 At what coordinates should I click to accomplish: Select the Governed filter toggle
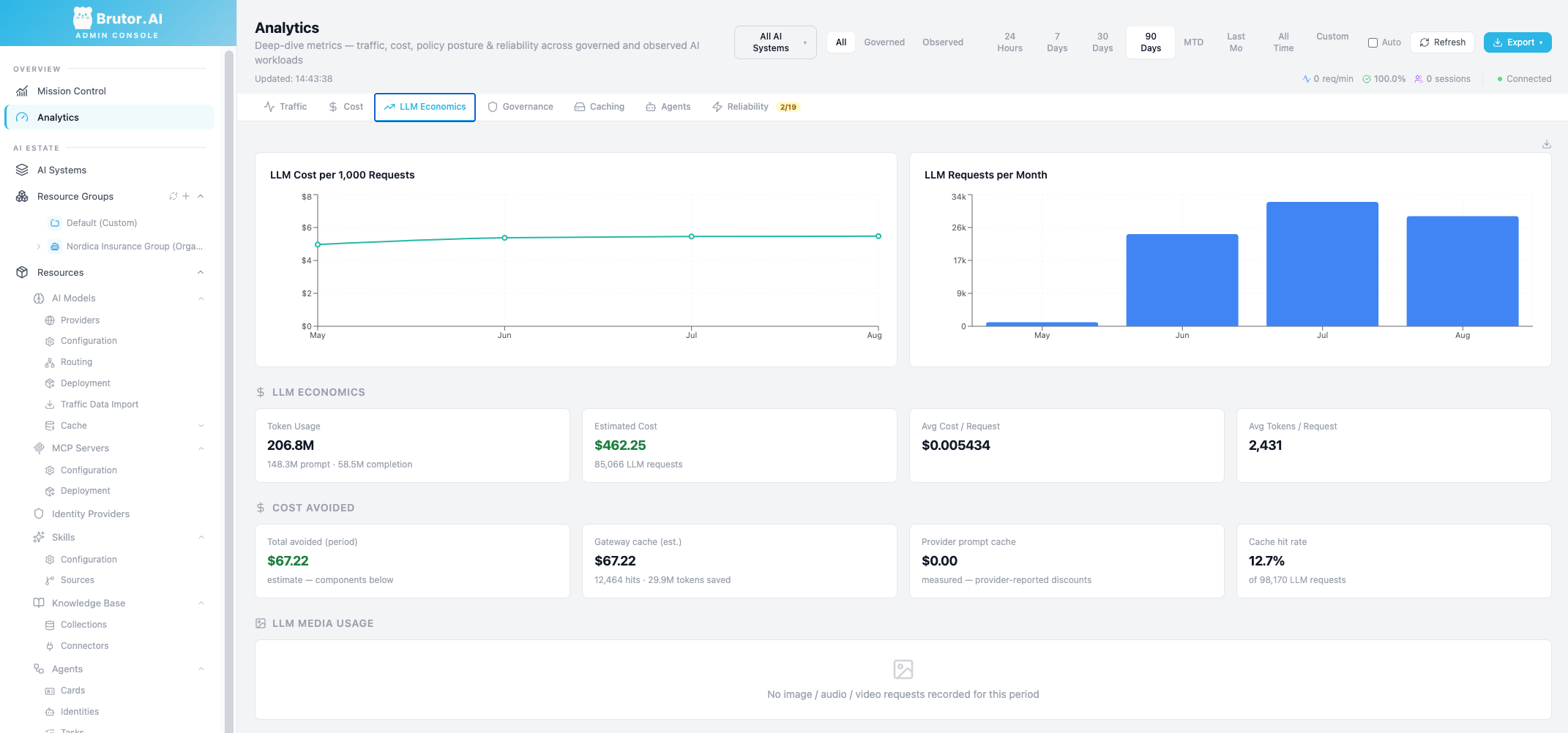(884, 42)
